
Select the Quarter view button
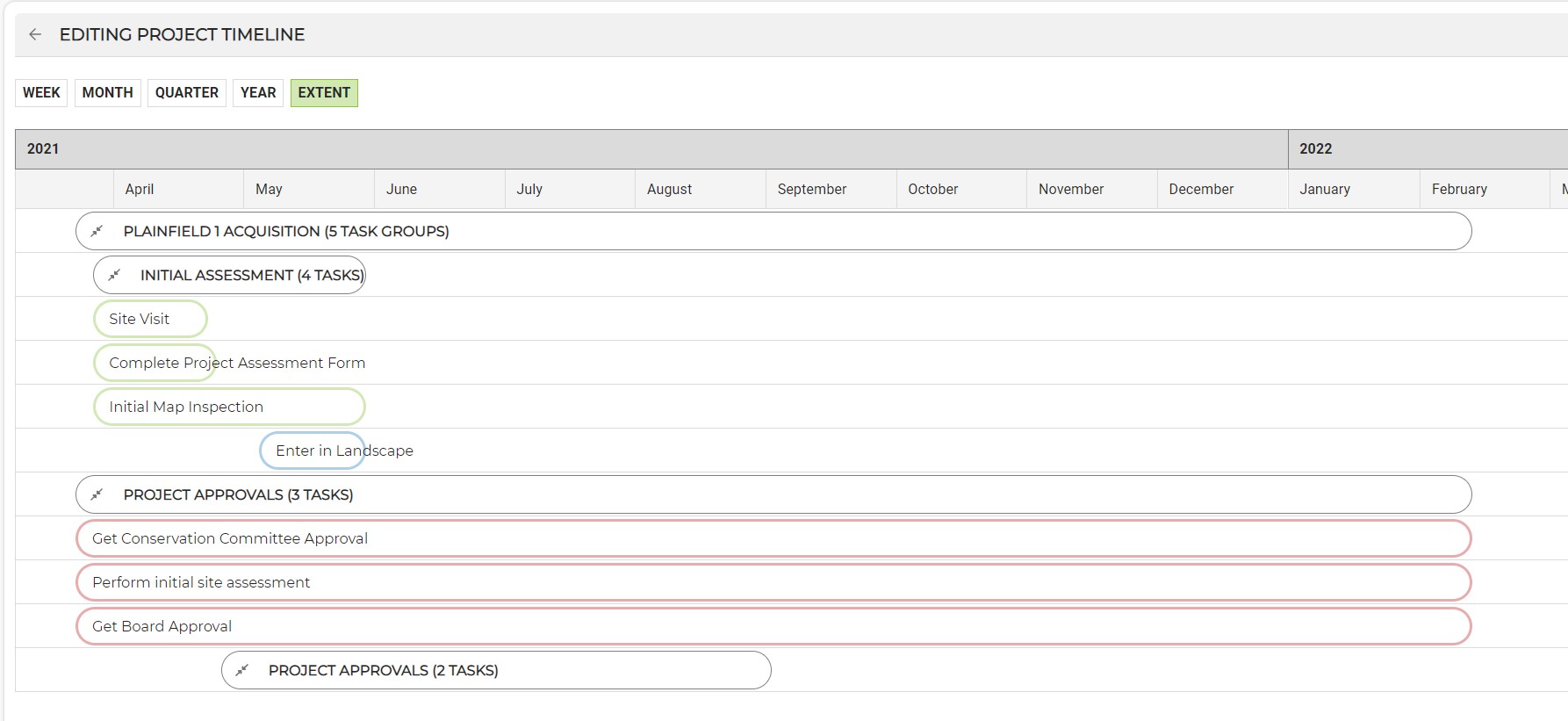pos(187,93)
